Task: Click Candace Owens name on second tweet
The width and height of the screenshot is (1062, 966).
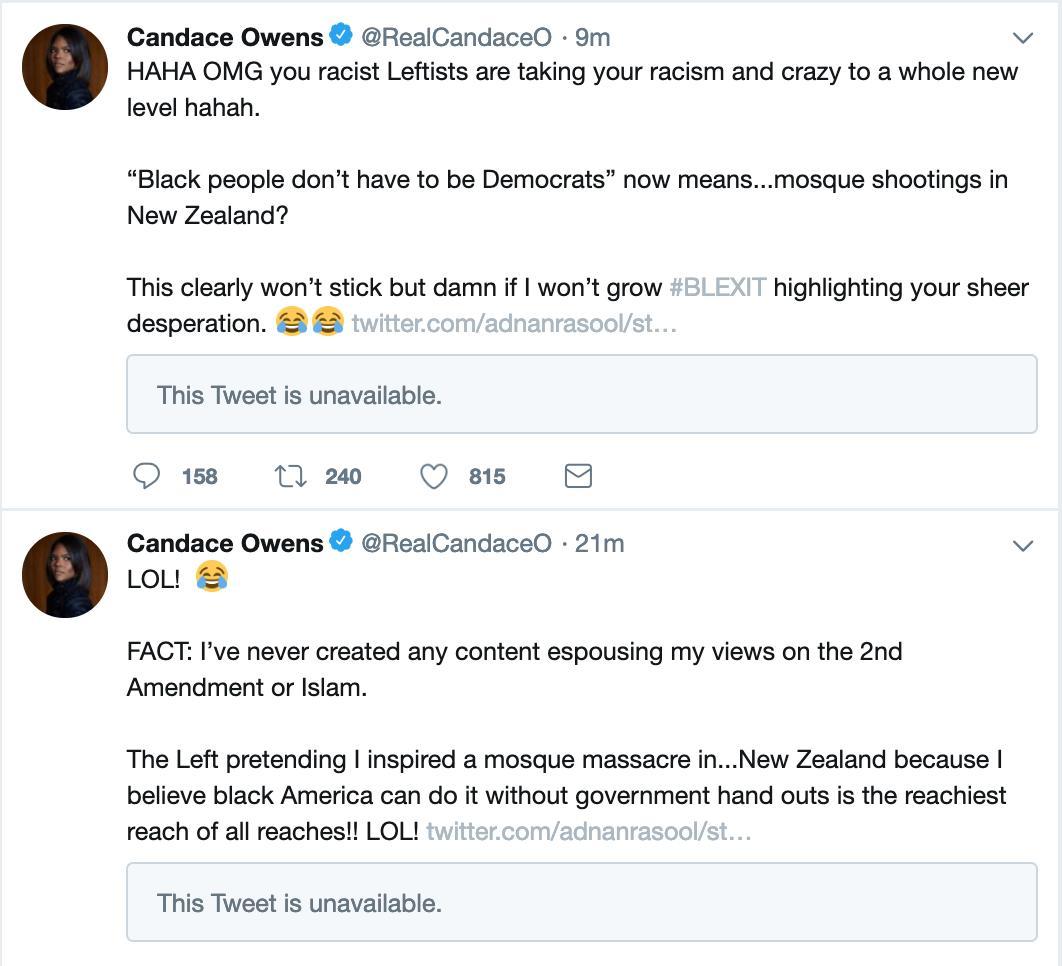Action: tap(225, 543)
